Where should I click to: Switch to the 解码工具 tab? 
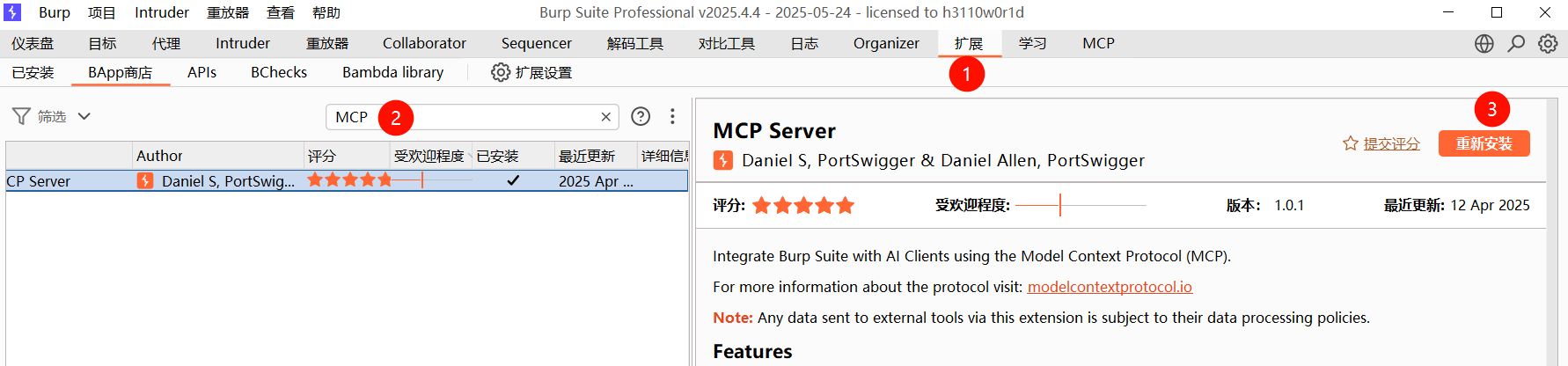[635, 43]
